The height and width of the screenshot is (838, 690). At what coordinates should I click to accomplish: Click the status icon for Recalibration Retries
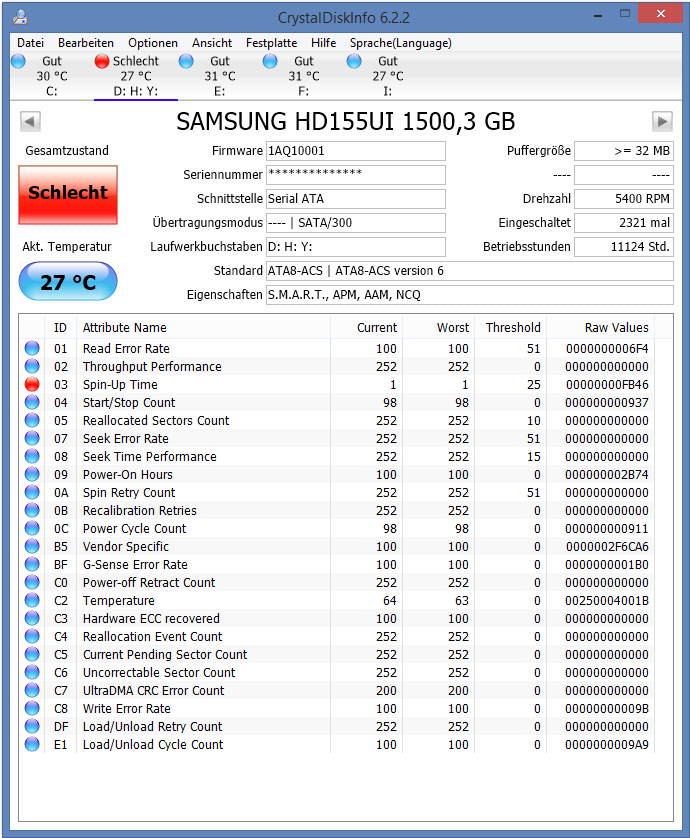pyautogui.click(x=32, y=510)
